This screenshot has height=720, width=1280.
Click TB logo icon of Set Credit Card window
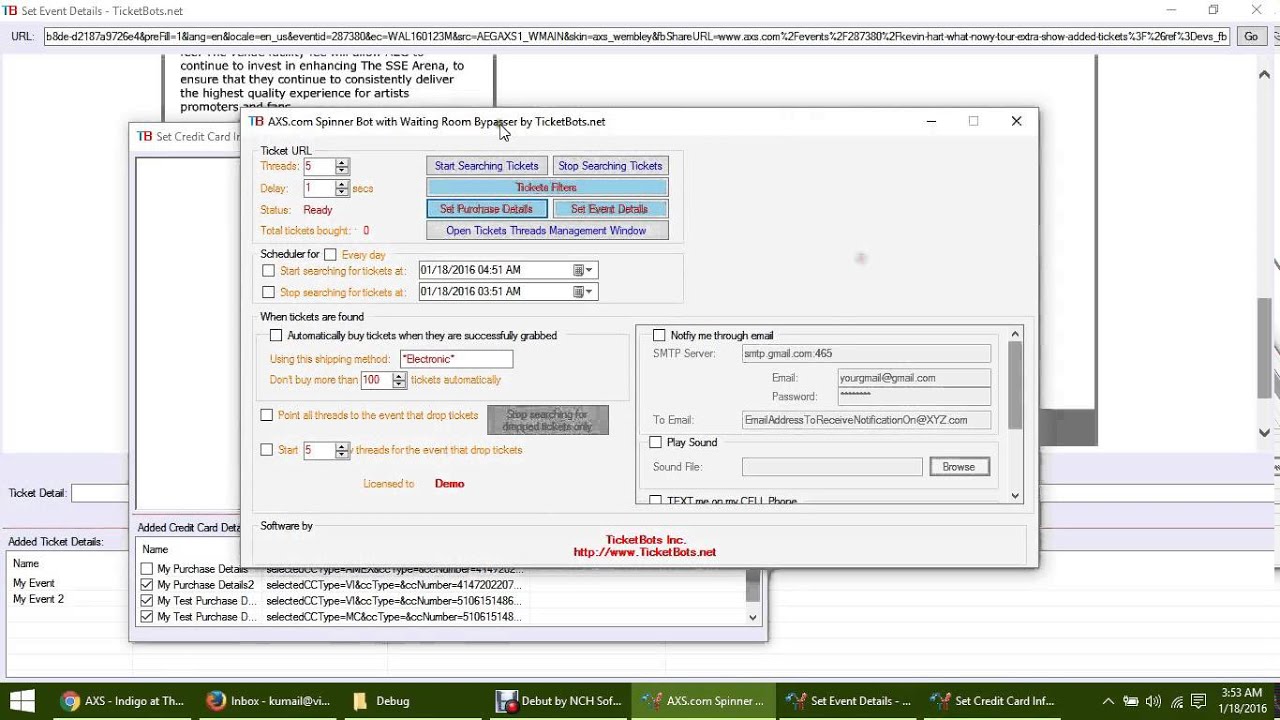(144, 136)
